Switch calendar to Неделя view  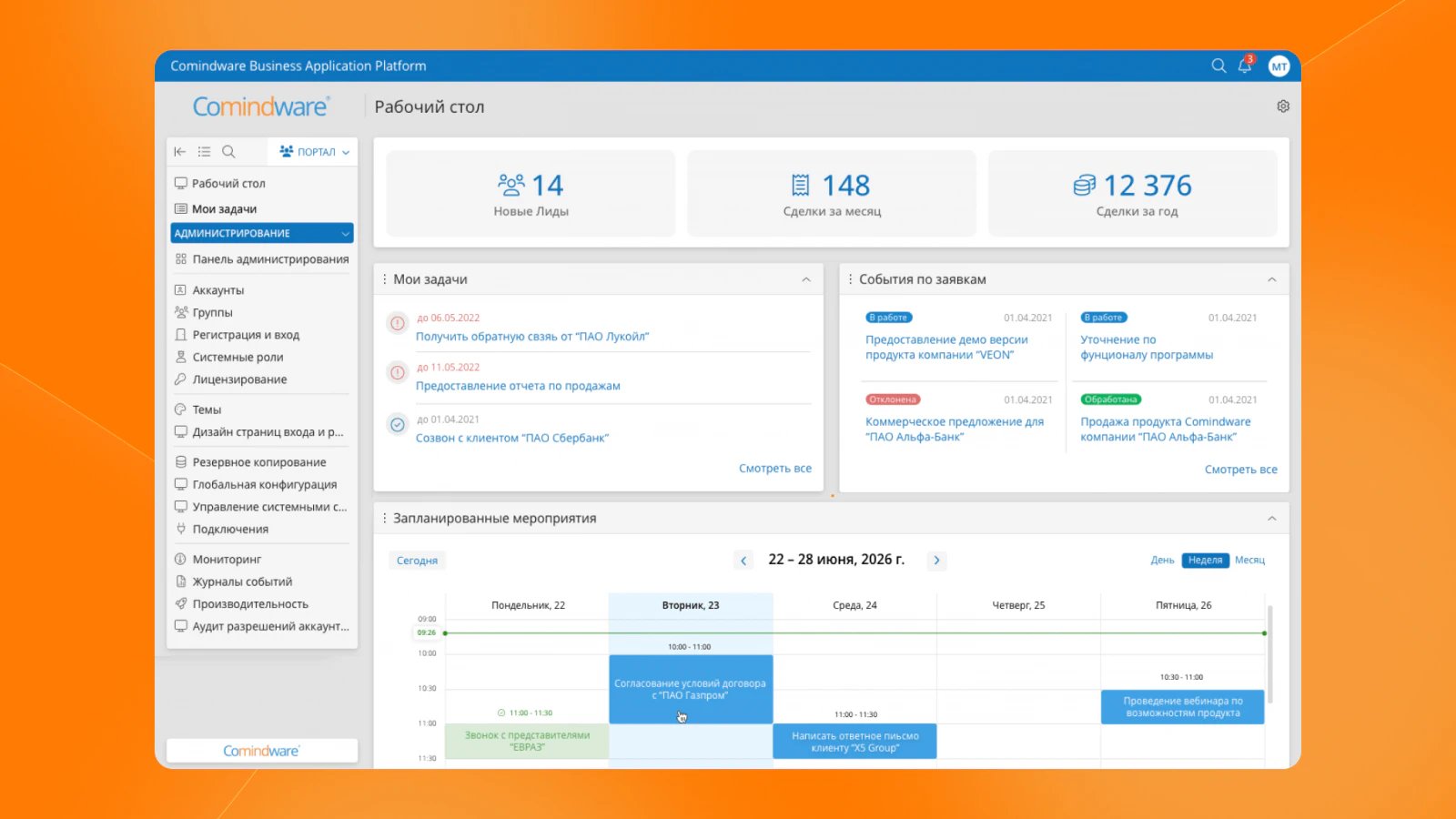tap(1205, 561)
